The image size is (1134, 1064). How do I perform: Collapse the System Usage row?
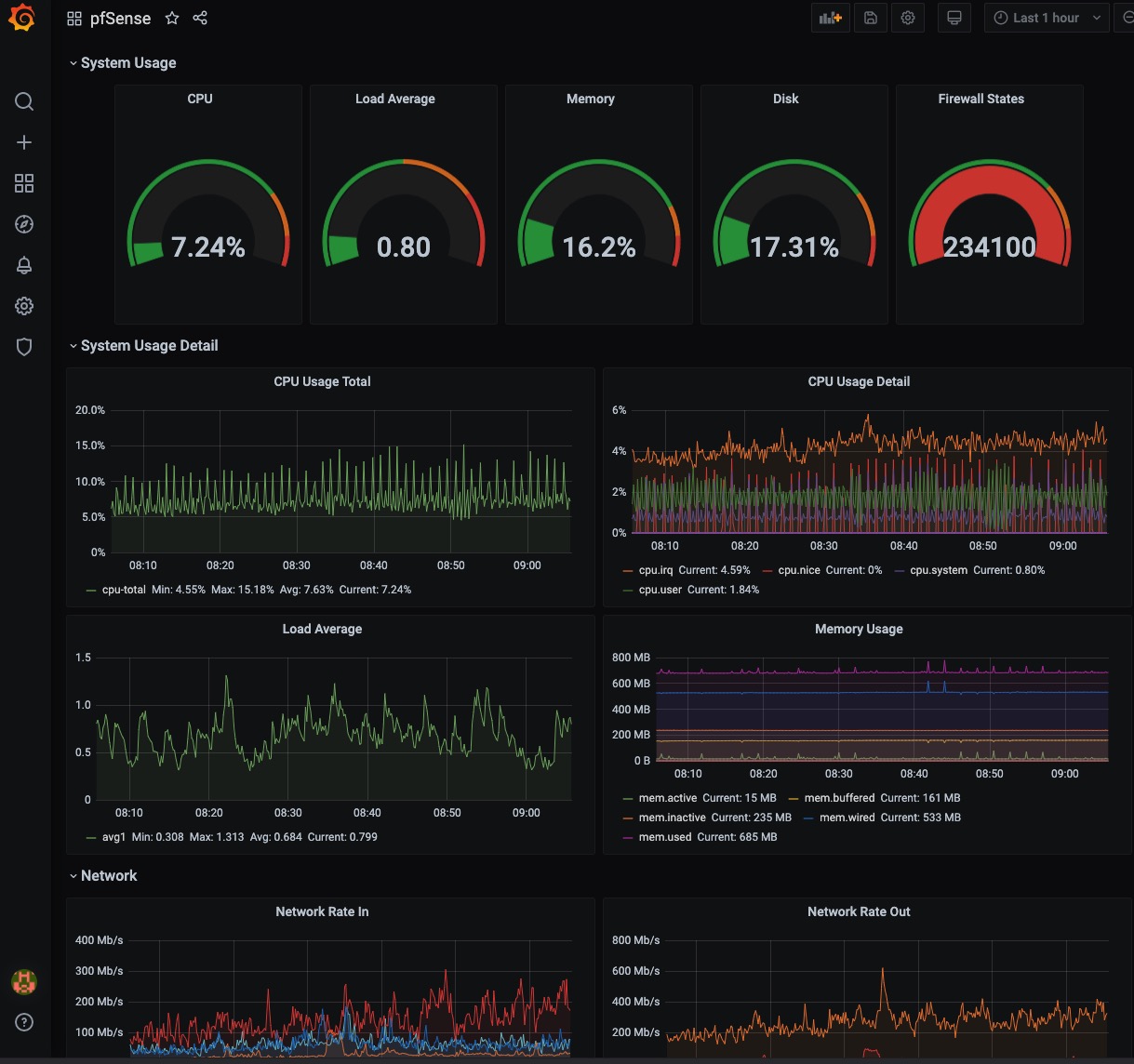127,63
